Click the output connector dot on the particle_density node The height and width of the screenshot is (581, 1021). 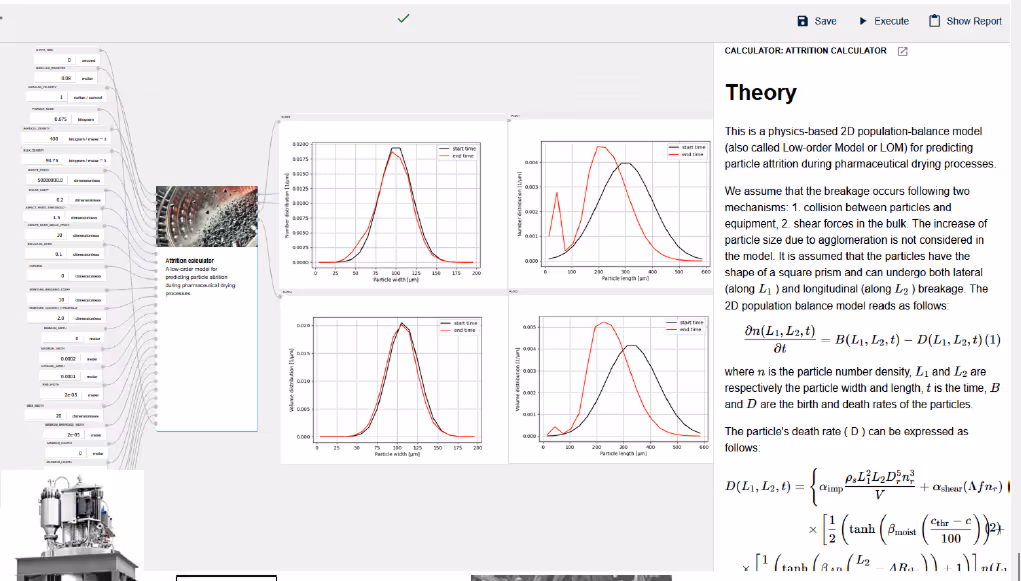(x=111, y=129)
